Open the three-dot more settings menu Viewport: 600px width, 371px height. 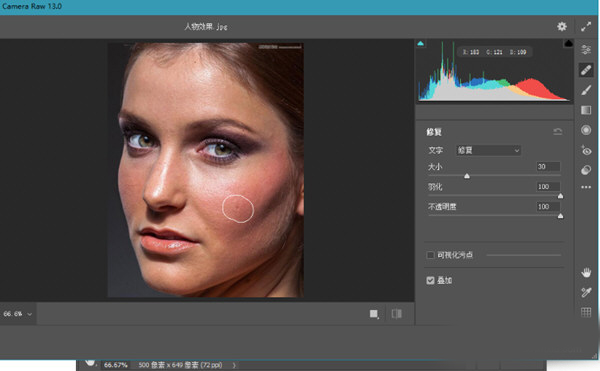click(586, 187)
